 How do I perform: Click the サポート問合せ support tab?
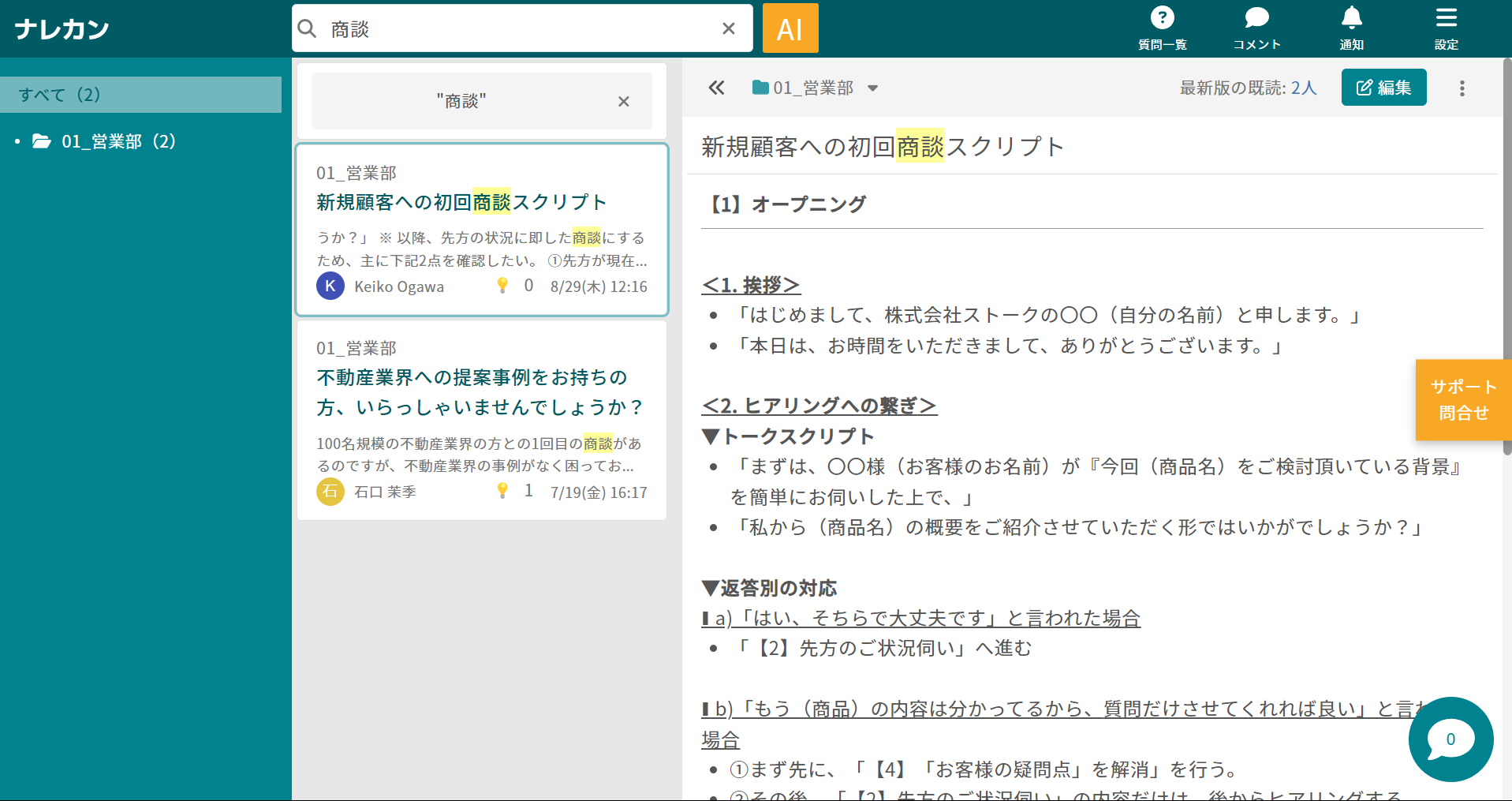click(x=1463, y=399)
